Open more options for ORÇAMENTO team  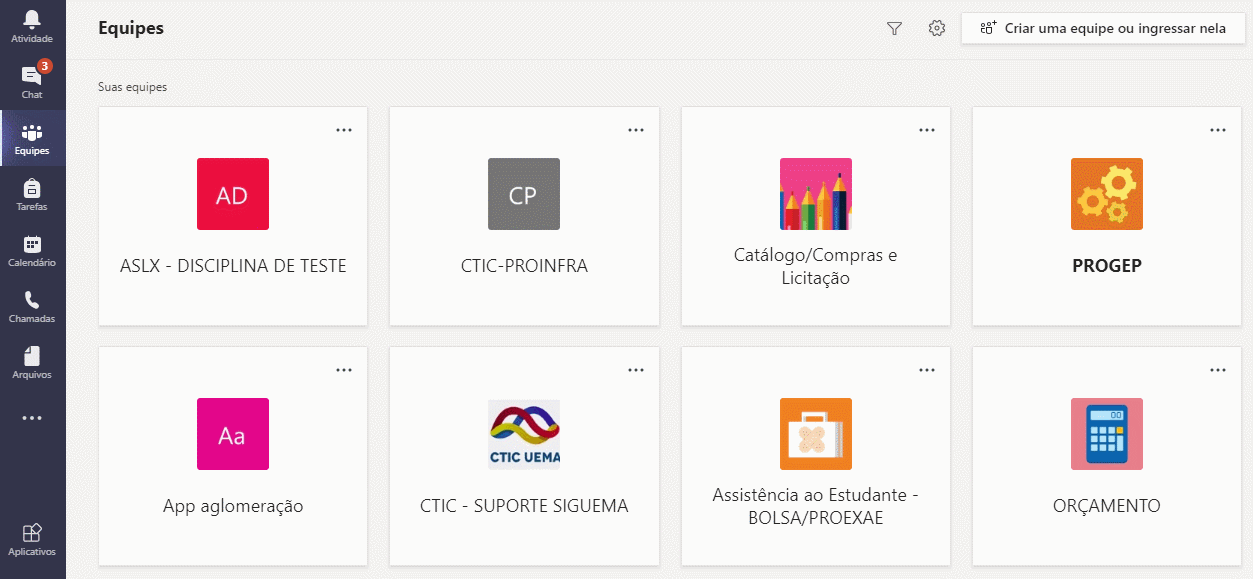[1218, 370]
